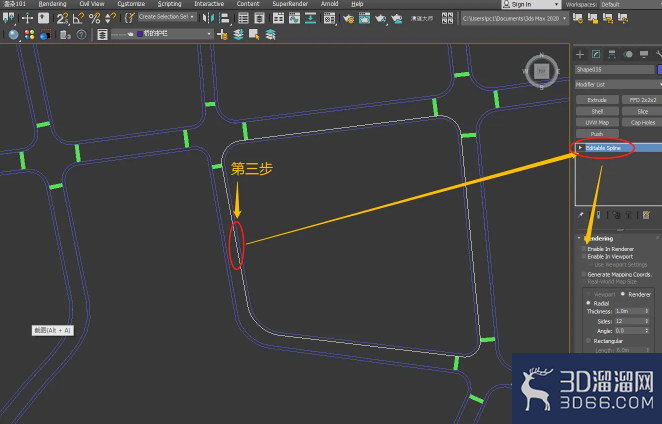Click the four colored dots icon
The image size is (662, 424).
click(30, 35)
